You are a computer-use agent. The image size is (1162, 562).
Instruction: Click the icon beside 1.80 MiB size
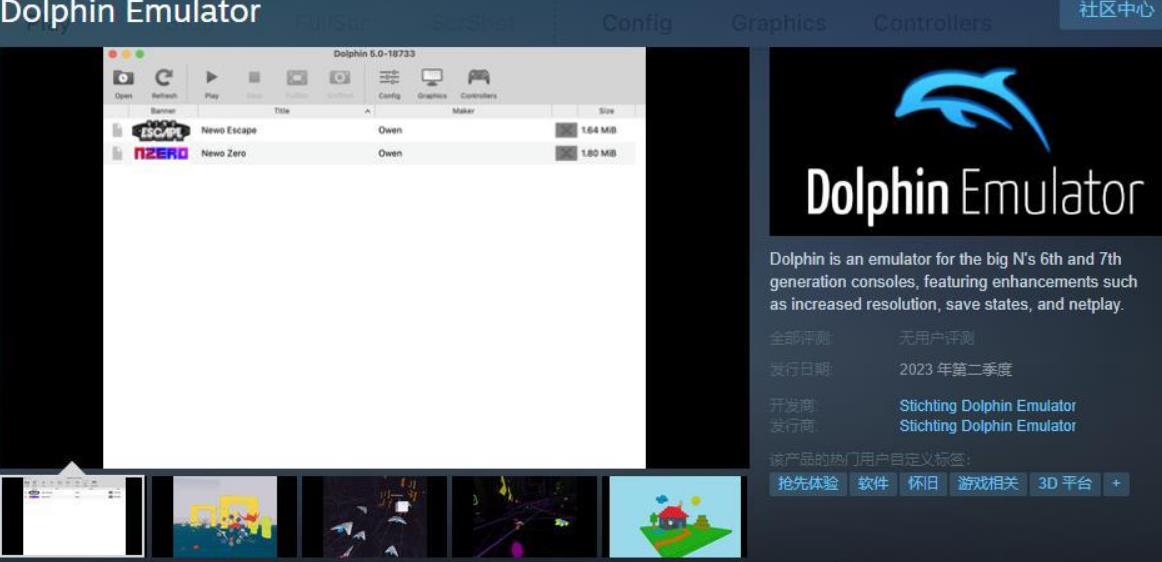coord(566,153)
